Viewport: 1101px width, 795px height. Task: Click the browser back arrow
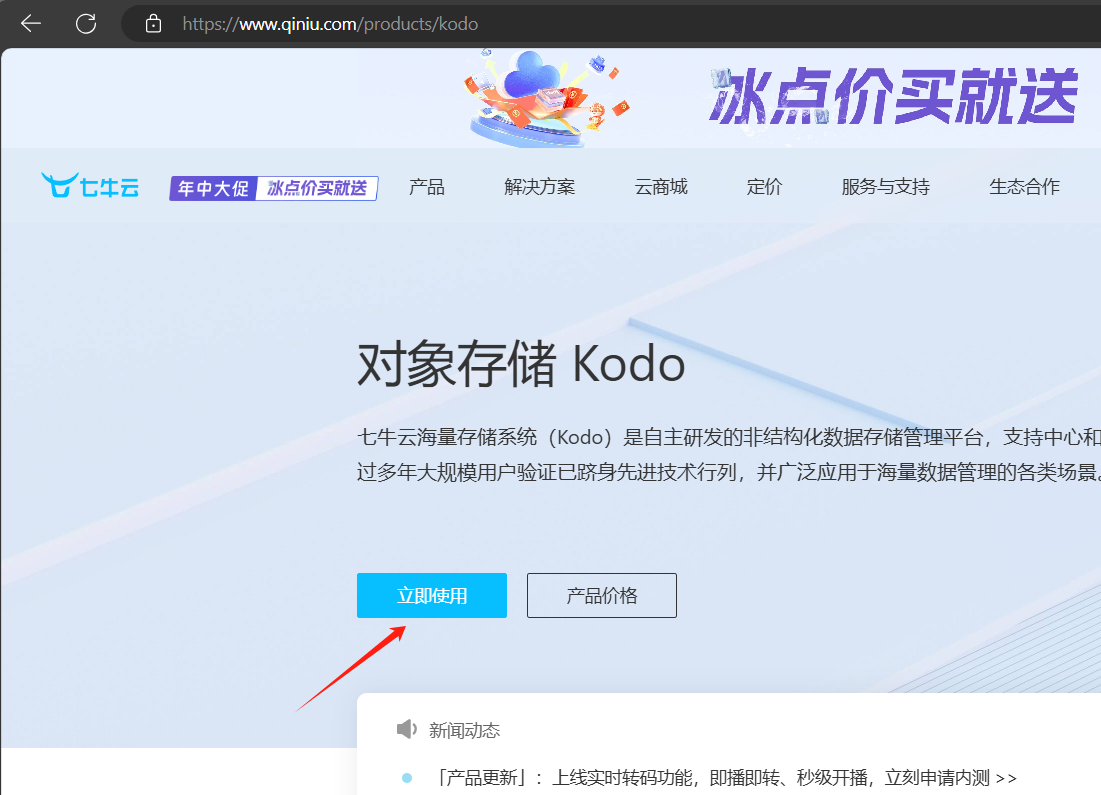[31, 23]
